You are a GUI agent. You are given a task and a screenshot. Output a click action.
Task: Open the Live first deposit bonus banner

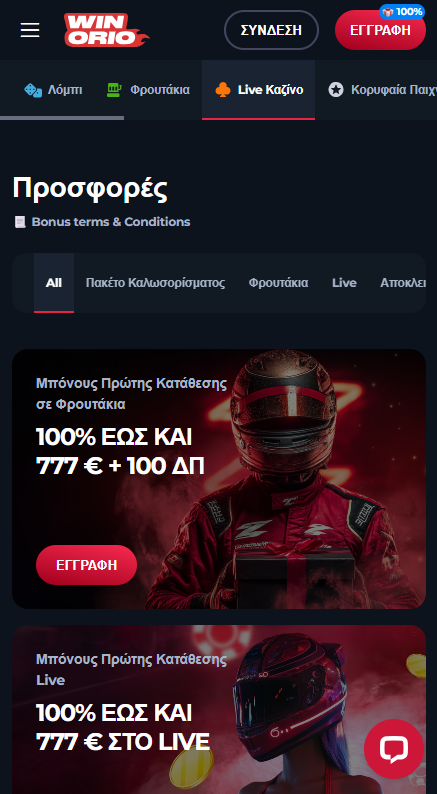[x=219, y=709]
